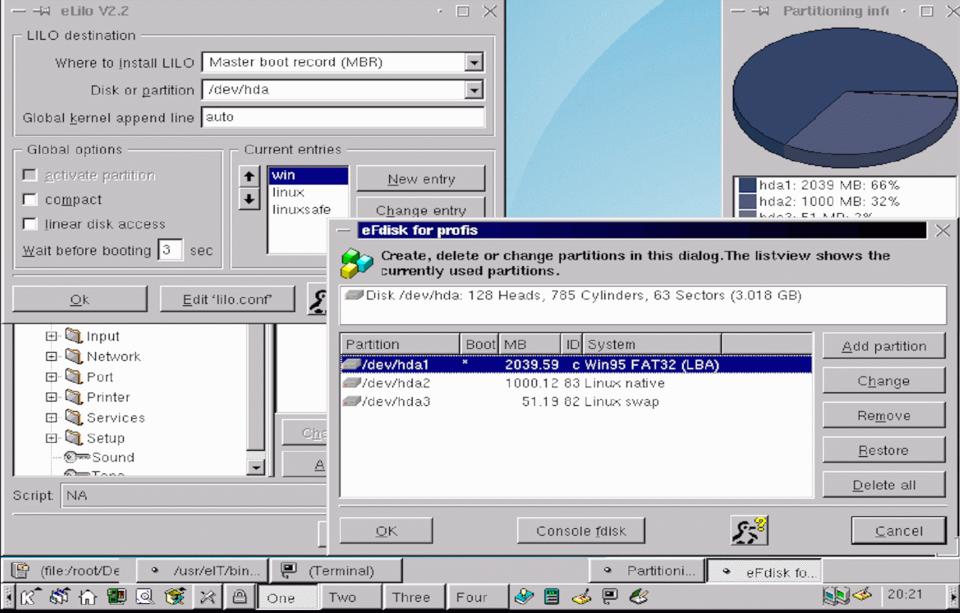Move entry down with the down arrow
This screenshot has width=960, height=613.
point(250,199)
